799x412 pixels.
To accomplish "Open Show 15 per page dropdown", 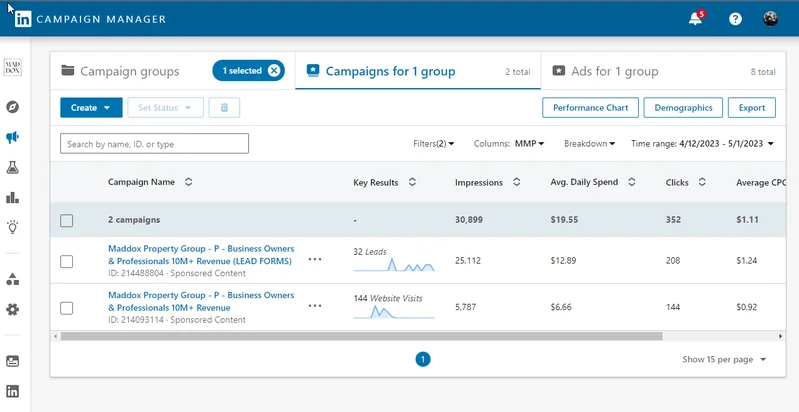I will pos(724,360).
